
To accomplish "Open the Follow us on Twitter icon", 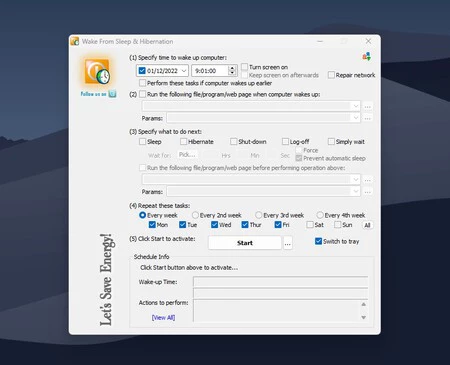I will point(112,94).
